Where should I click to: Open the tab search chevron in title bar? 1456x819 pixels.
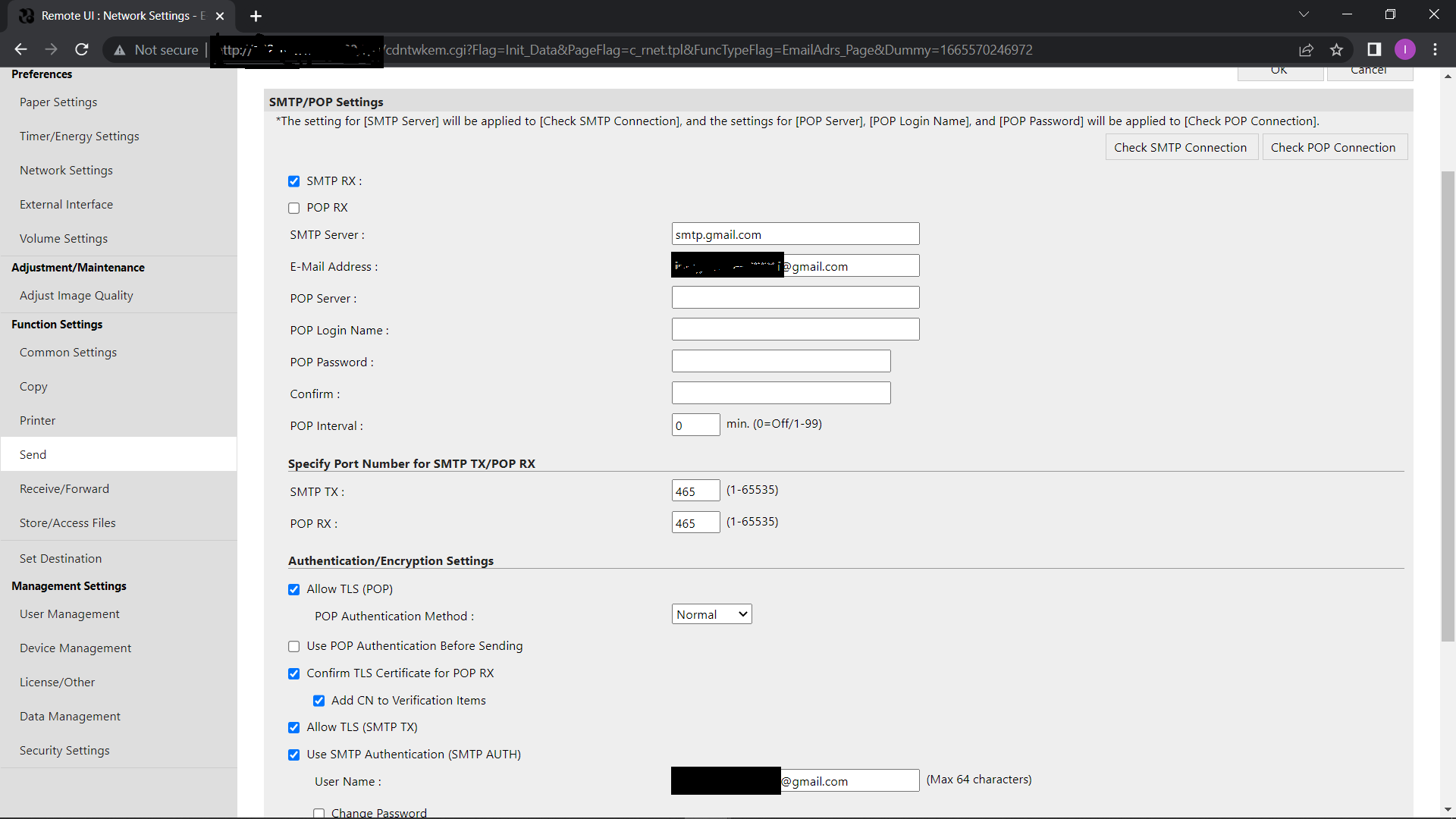tap(1304, 14)
